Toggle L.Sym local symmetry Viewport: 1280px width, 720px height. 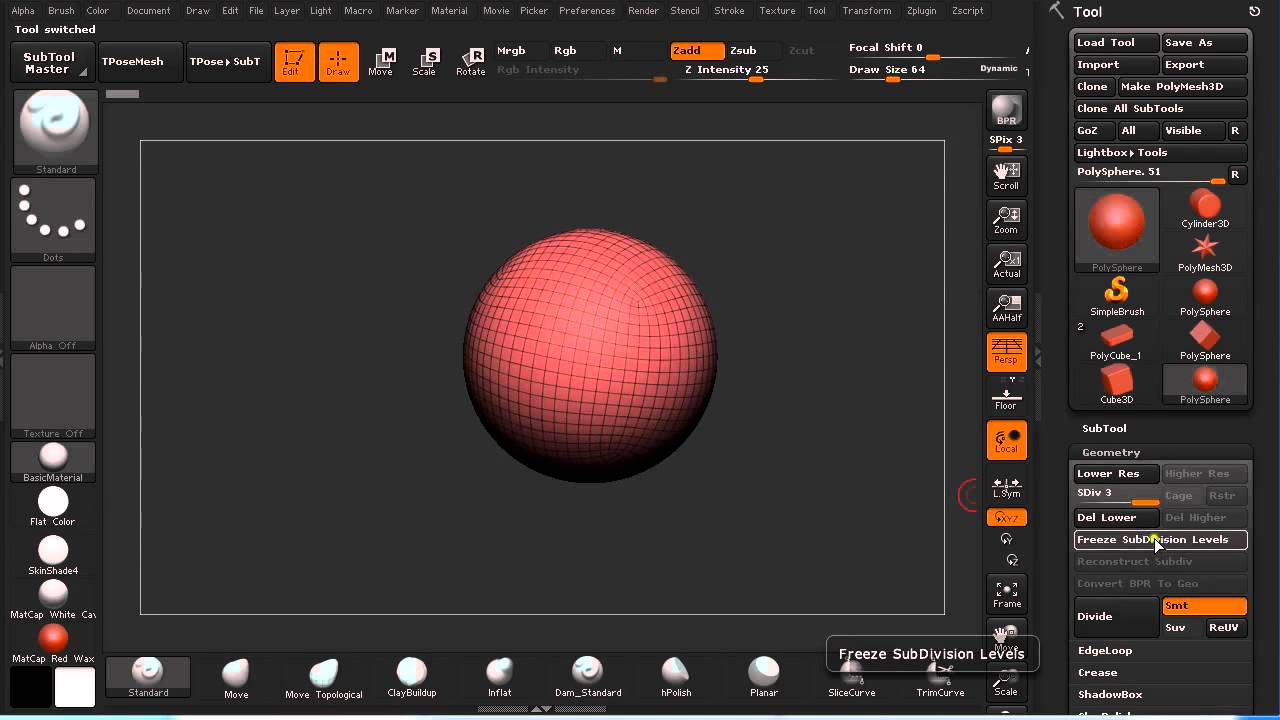pyautogui.click(x=1006, y=486)
